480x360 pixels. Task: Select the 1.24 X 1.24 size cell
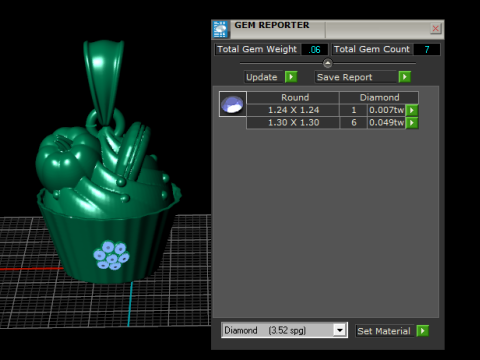pos(293,110)
